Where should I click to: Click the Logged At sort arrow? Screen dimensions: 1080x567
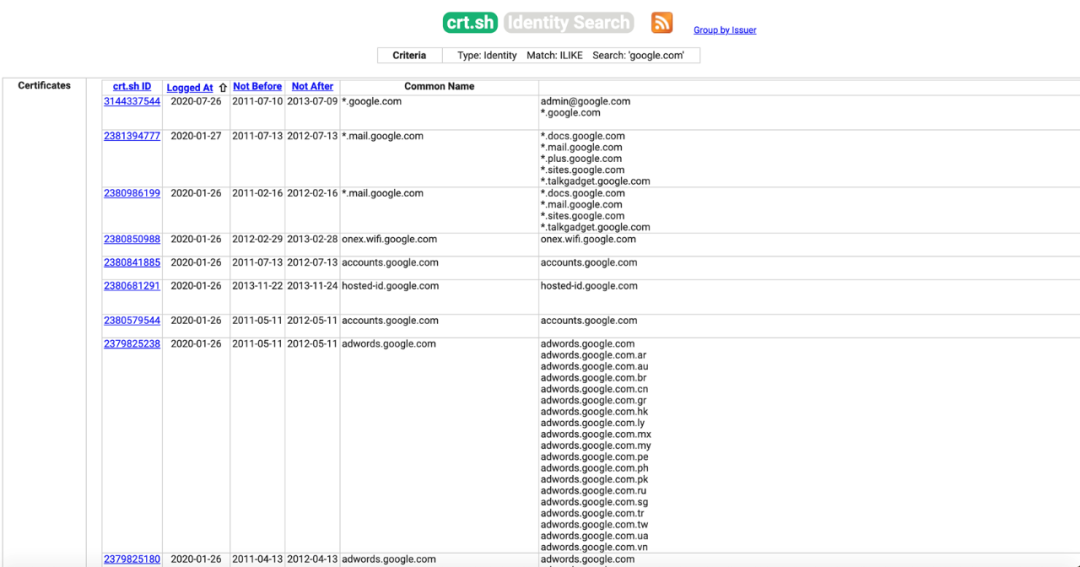pos(222,87)
